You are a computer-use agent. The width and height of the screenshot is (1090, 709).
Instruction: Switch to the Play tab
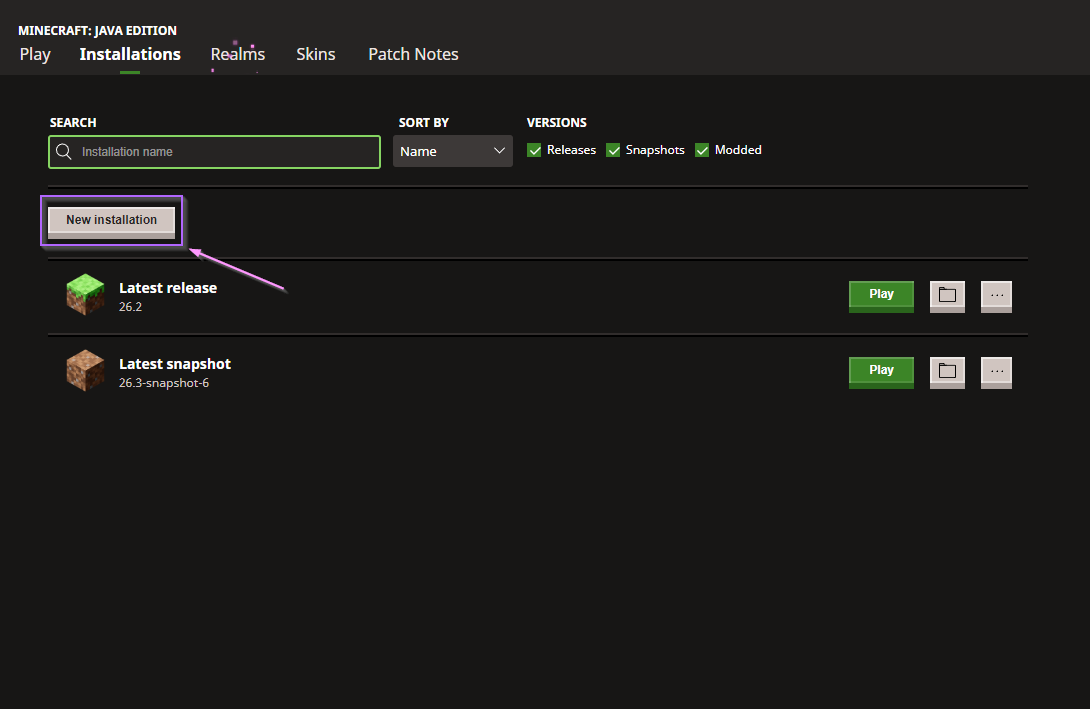pyautogui.click(x=35, y=54)
